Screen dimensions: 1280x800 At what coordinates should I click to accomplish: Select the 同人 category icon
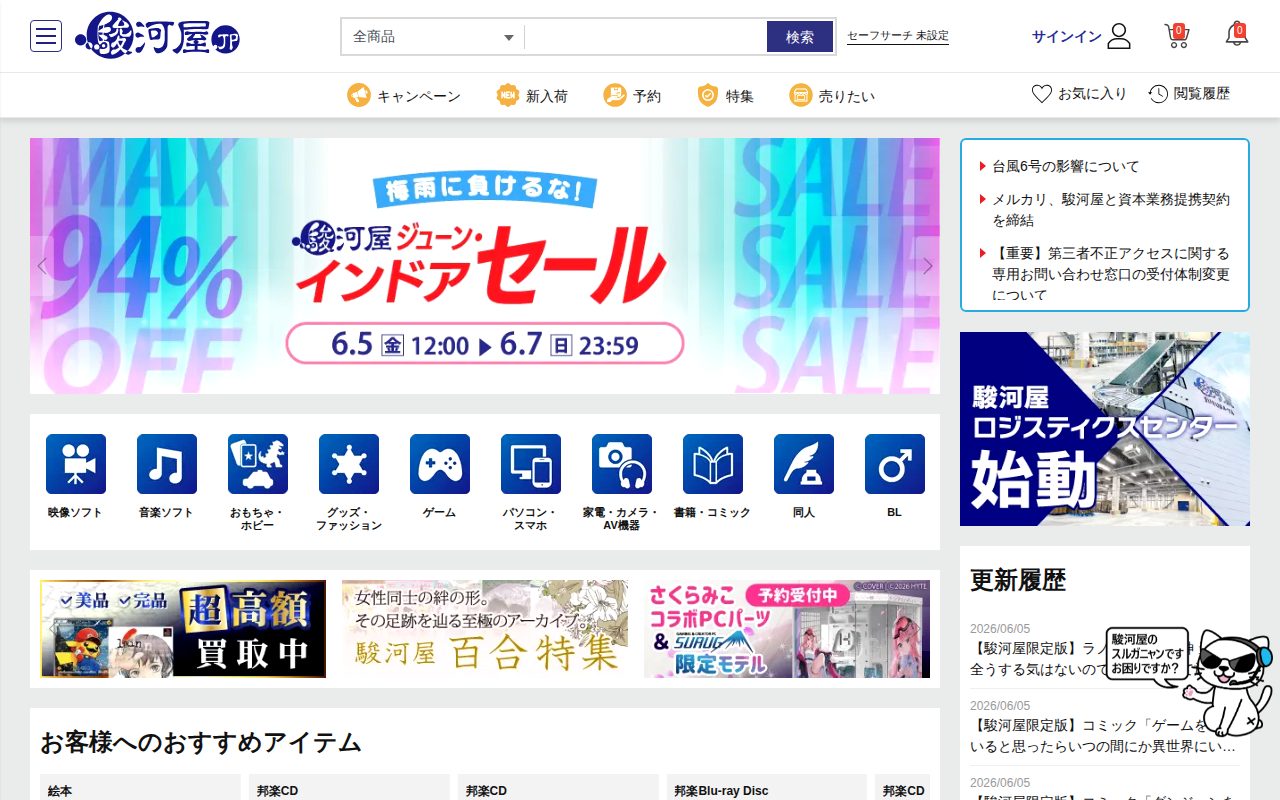(804, 464)
